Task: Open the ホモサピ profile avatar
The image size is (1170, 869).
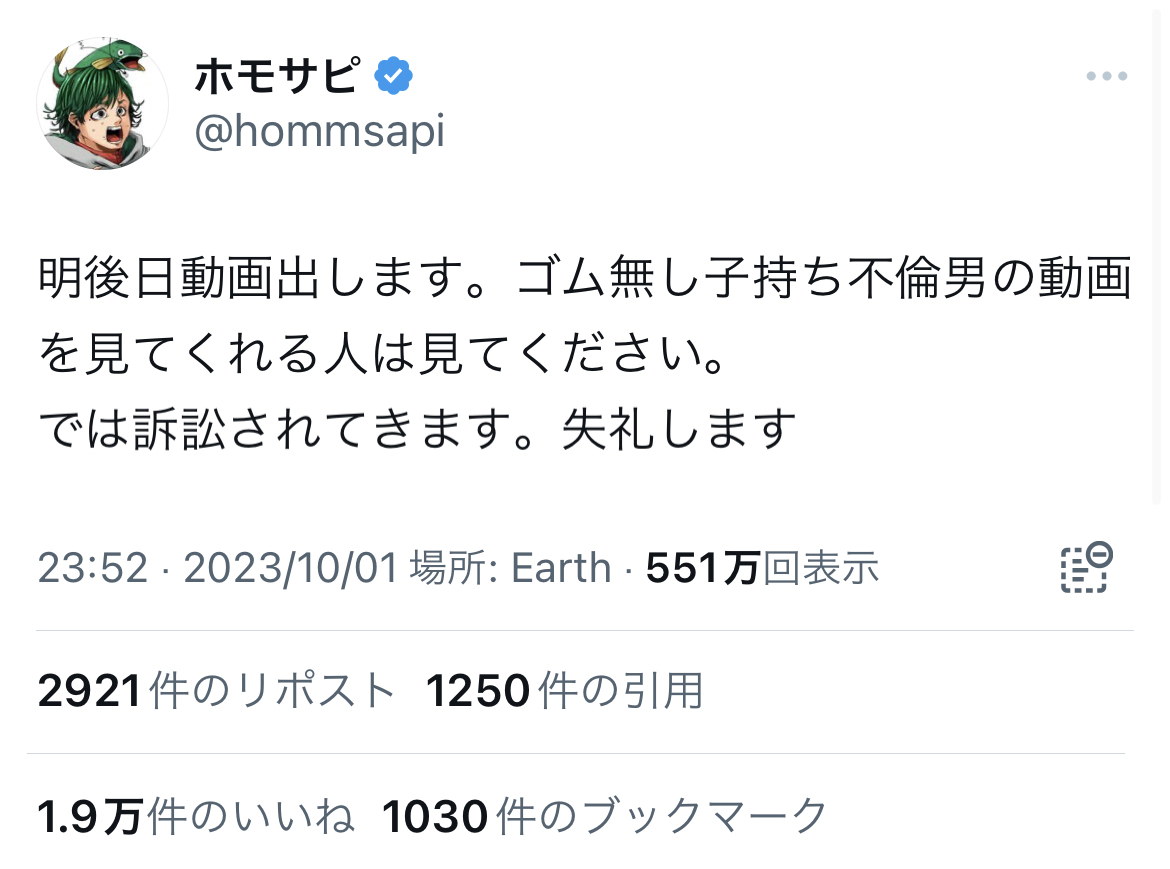Action: [102, 104]
